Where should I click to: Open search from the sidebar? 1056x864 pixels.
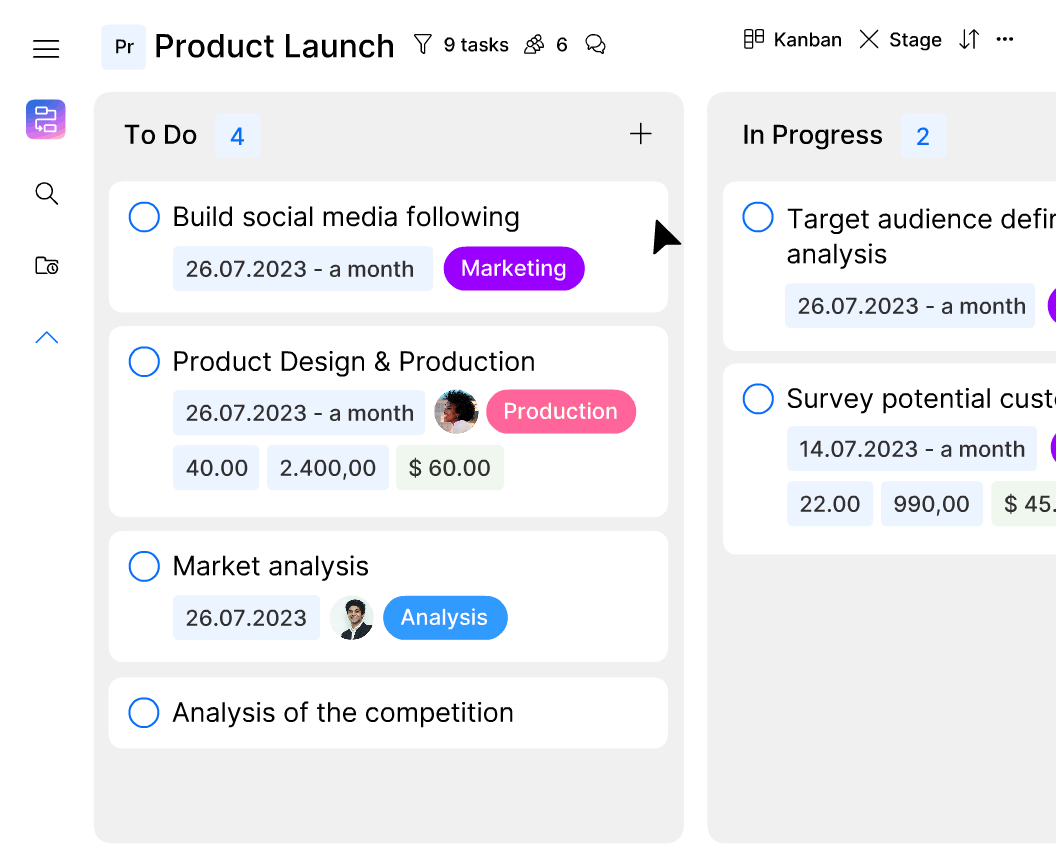46,193
